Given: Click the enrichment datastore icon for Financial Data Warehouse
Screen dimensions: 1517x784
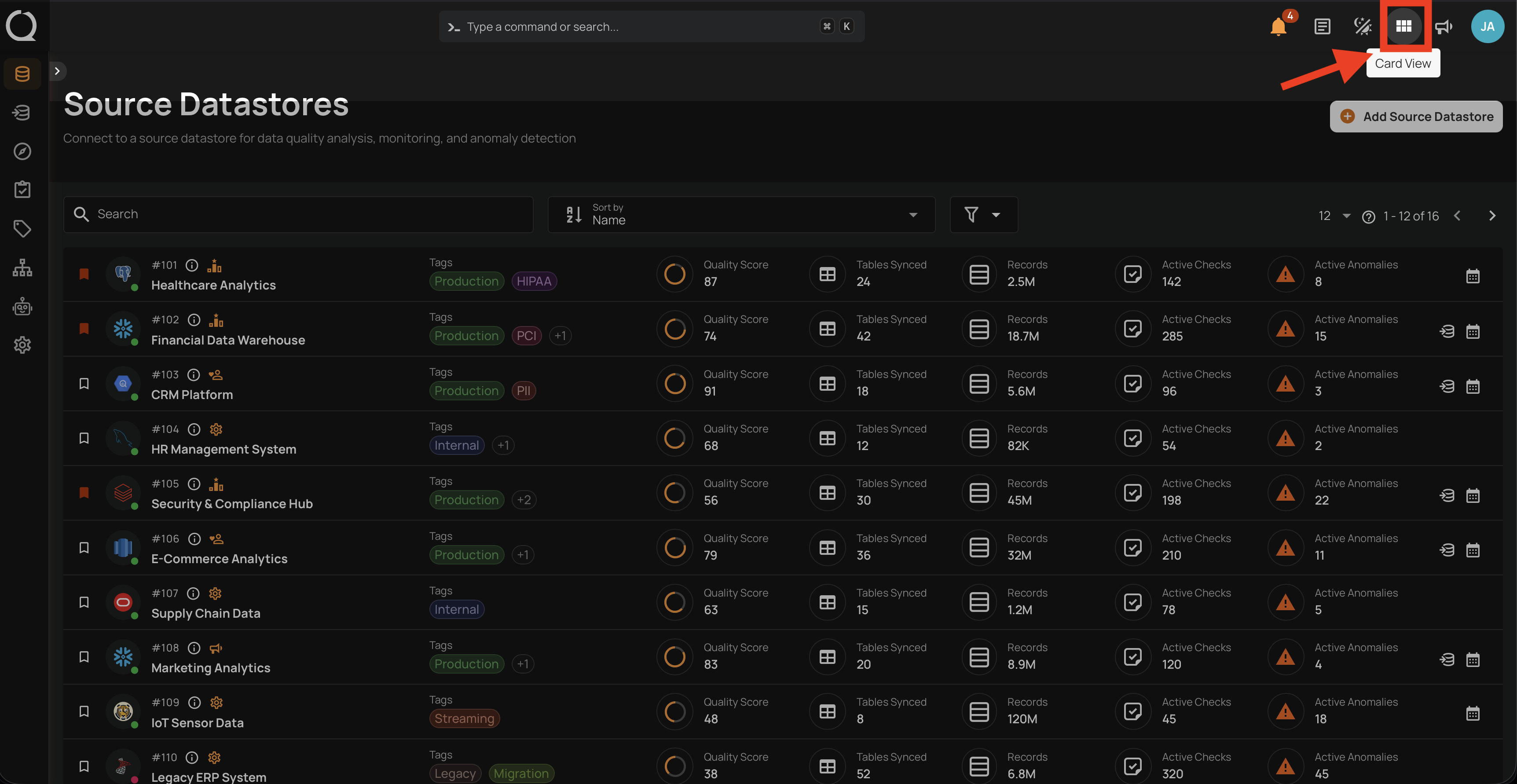Looking at the screenshot, I should coord(1447,331).
